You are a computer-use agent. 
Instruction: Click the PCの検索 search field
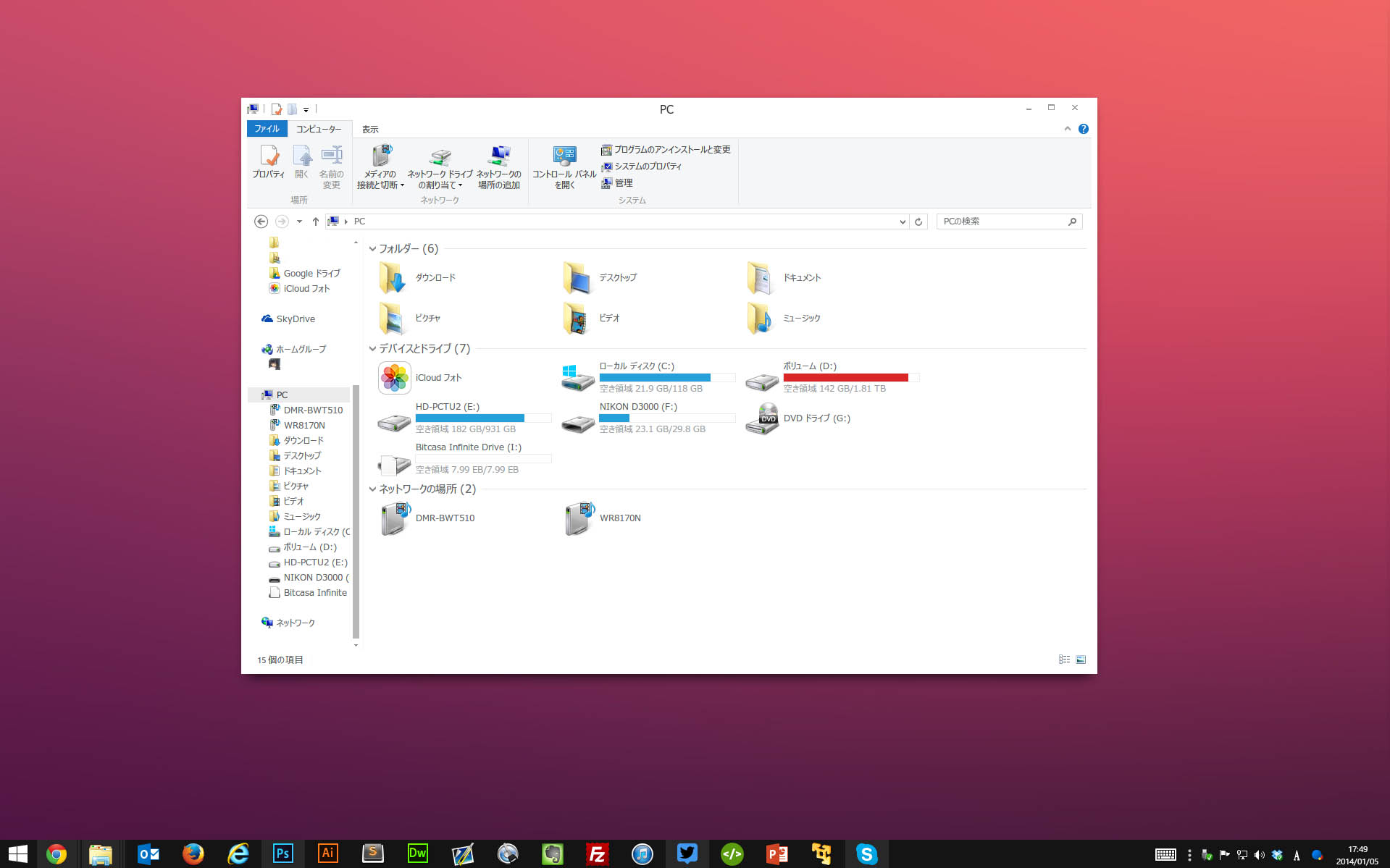[x=1002, y=222]
